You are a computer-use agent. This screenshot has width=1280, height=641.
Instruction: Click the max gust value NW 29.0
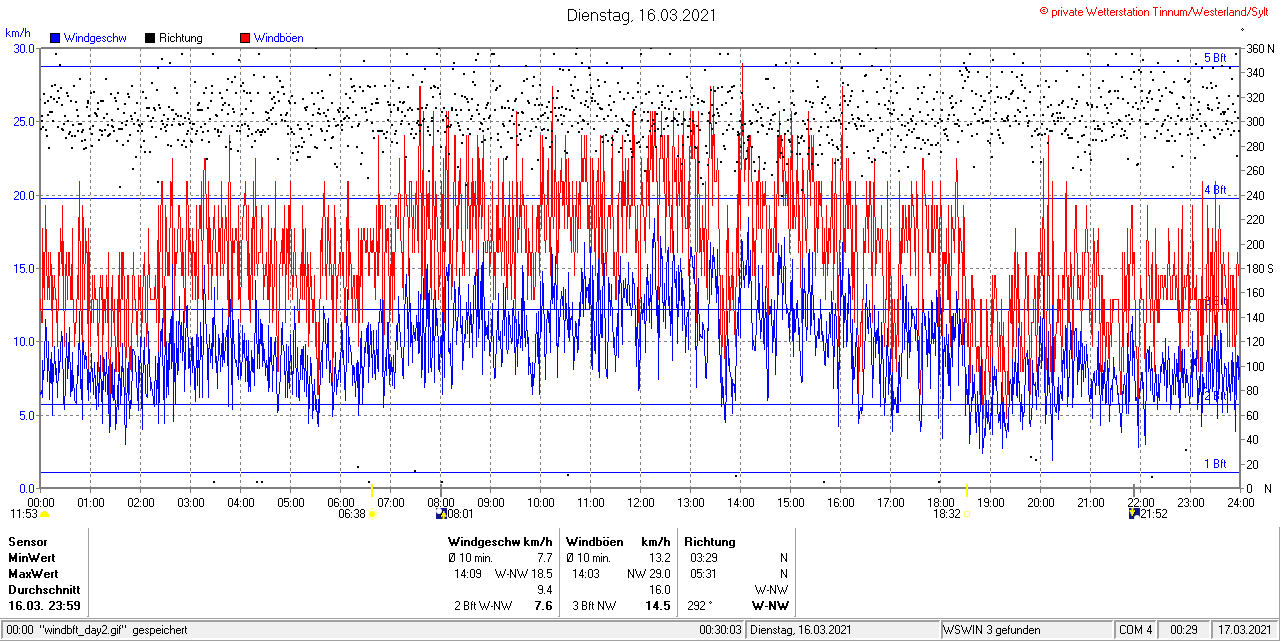[648, 573]
